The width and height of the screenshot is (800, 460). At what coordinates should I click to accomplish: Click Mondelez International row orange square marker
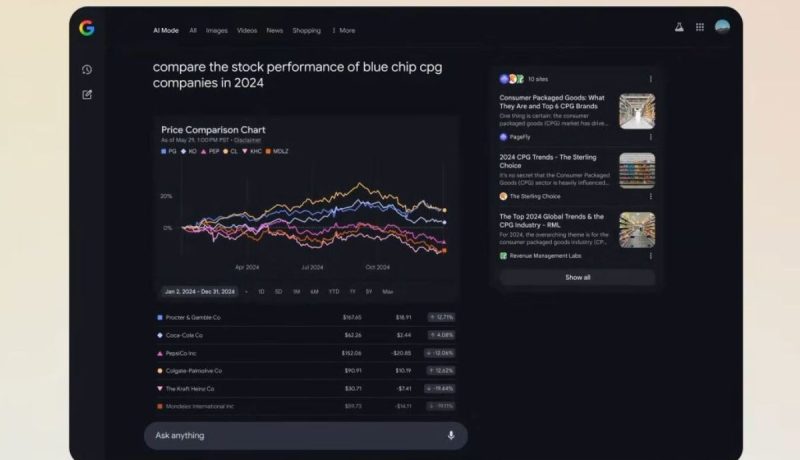[x=160, y=406]
